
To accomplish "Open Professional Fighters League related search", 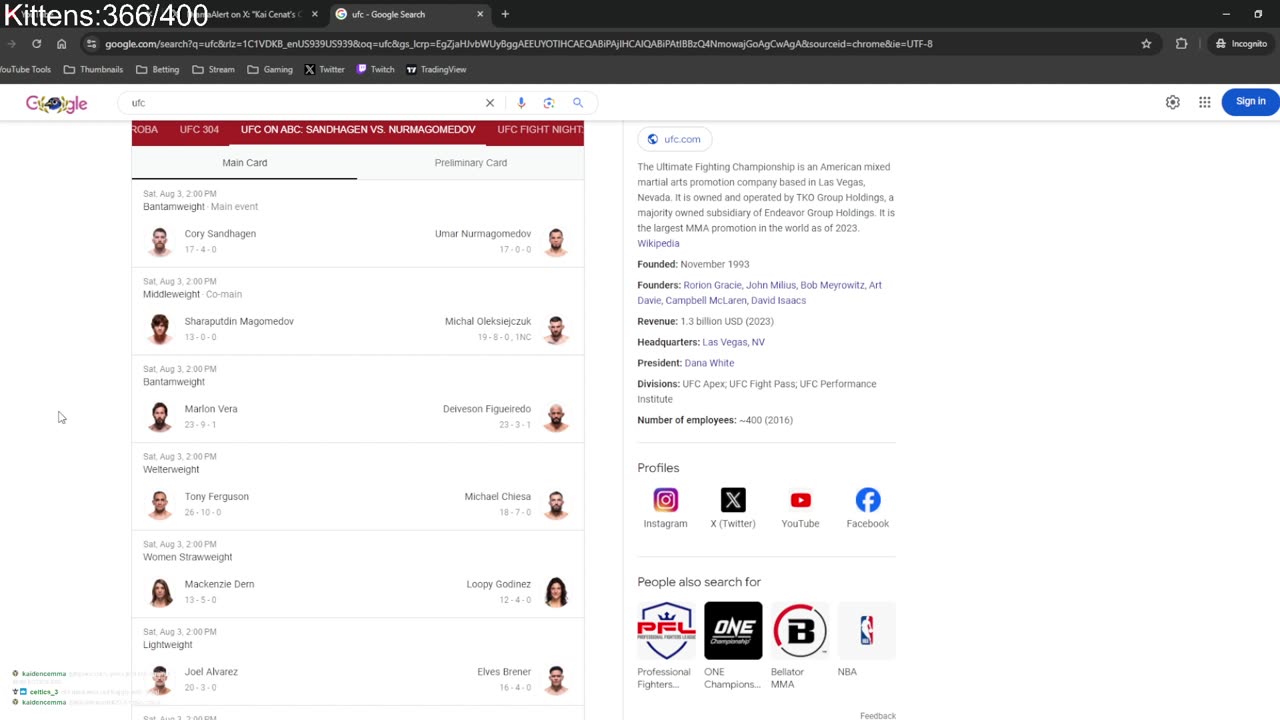I will [x=665, y=645].
